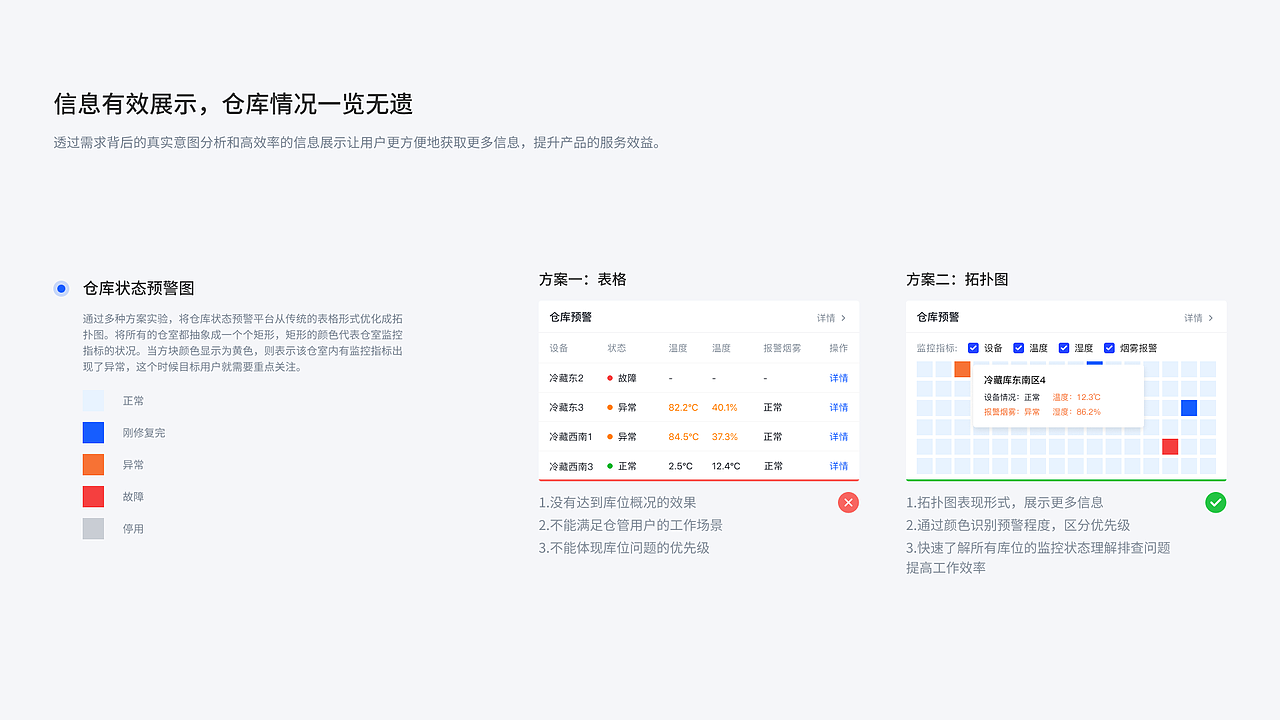
Task: Open 详情 link for 冷藏东2 row
Action: 838,378
